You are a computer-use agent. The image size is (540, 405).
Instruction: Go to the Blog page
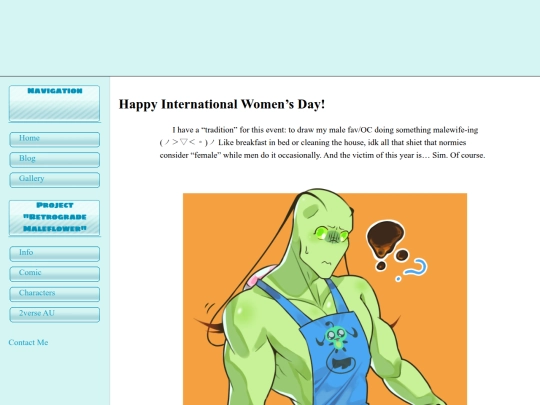pos(54,159)
